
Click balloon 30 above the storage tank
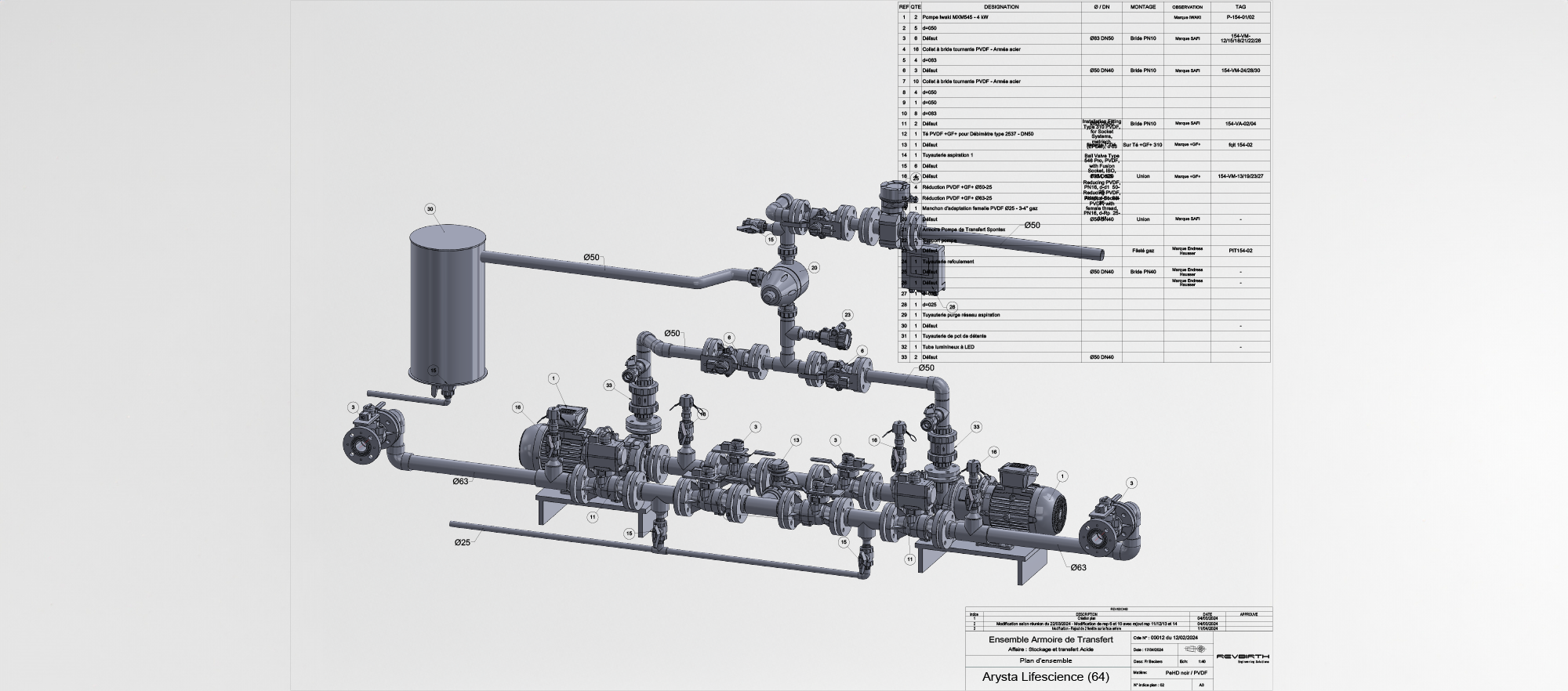coord(430,209)
